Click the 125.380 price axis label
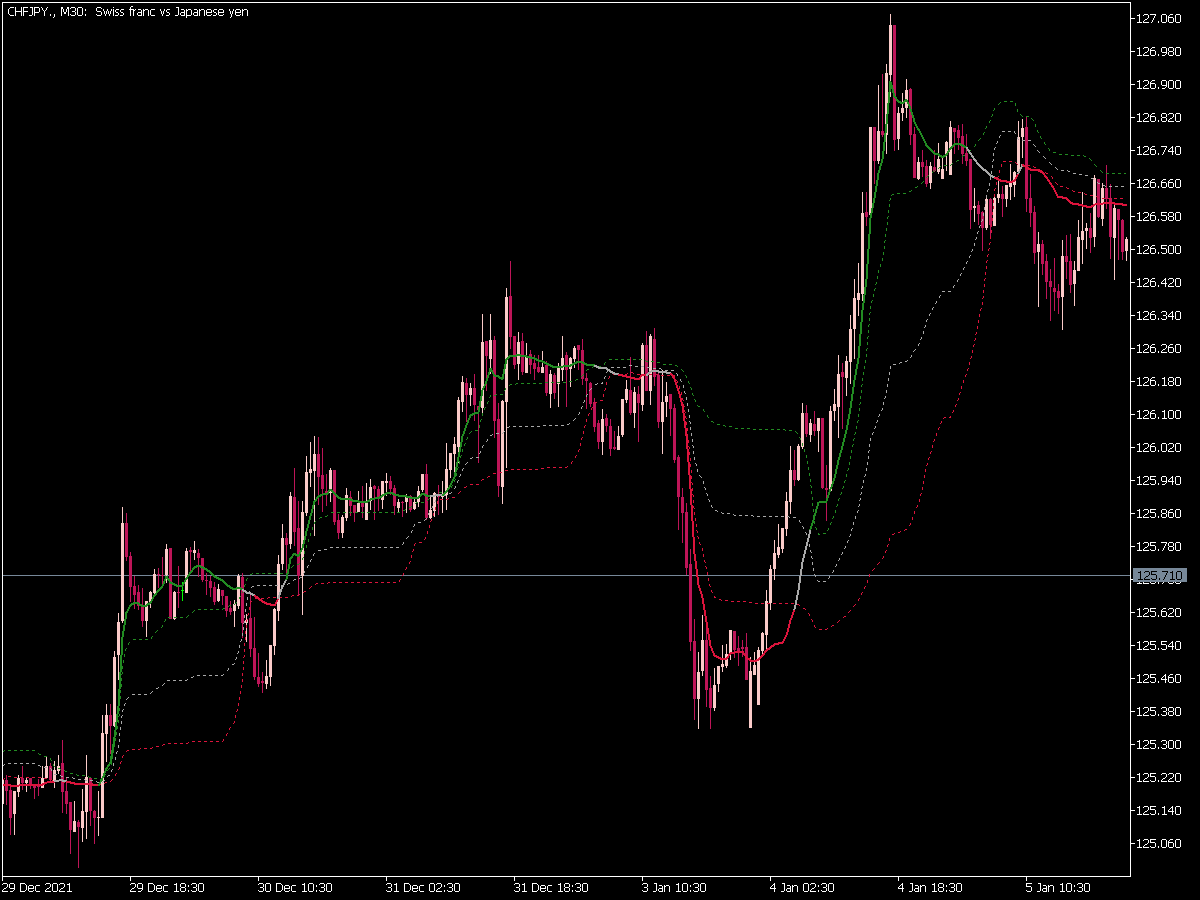The height and width of the screenshot is (900, 1200). pos(1158,712)
